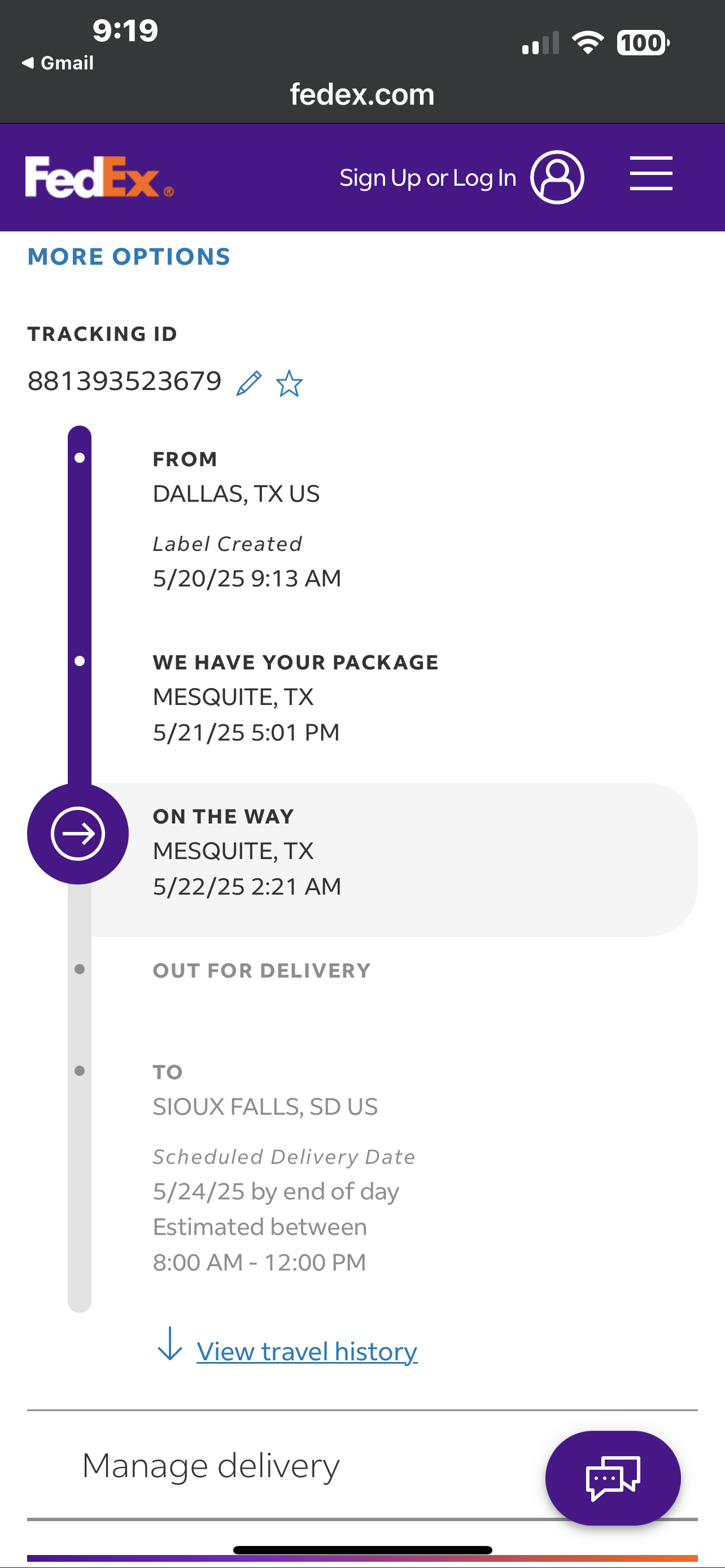Open the virtual chat assistant bubble
725x1568 pixels.
click(613, 1477)
